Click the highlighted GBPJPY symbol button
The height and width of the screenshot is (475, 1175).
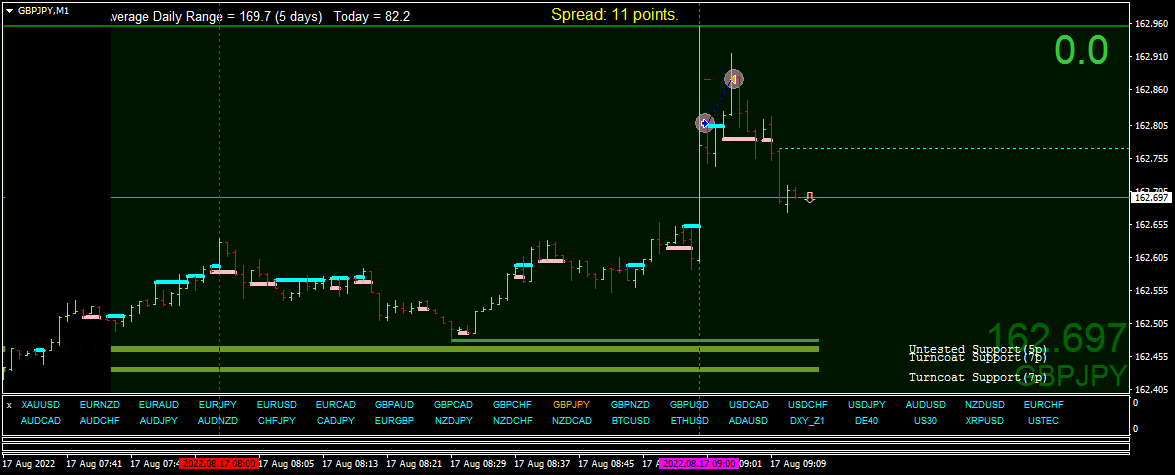click(572, 405)
